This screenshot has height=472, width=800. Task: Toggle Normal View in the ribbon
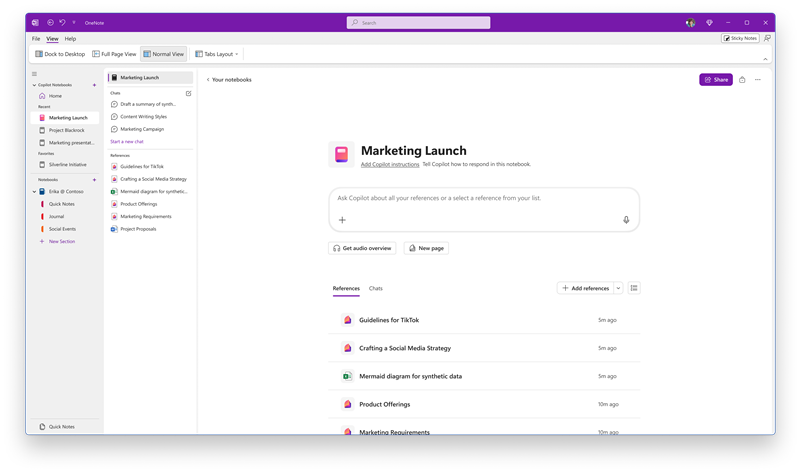tap(164, 54)
